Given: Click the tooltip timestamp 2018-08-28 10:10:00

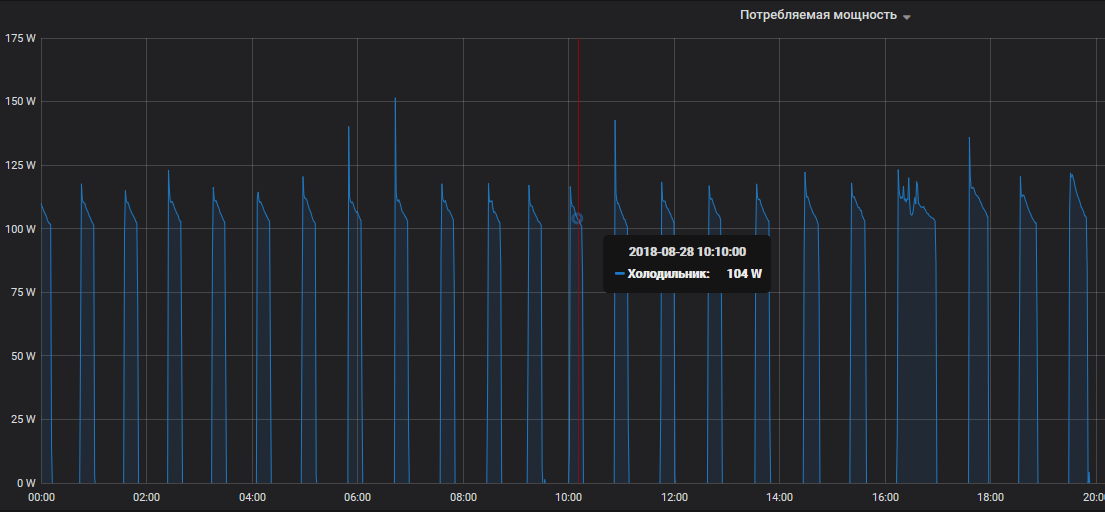Looking at the screenshot, I should 687,251.
